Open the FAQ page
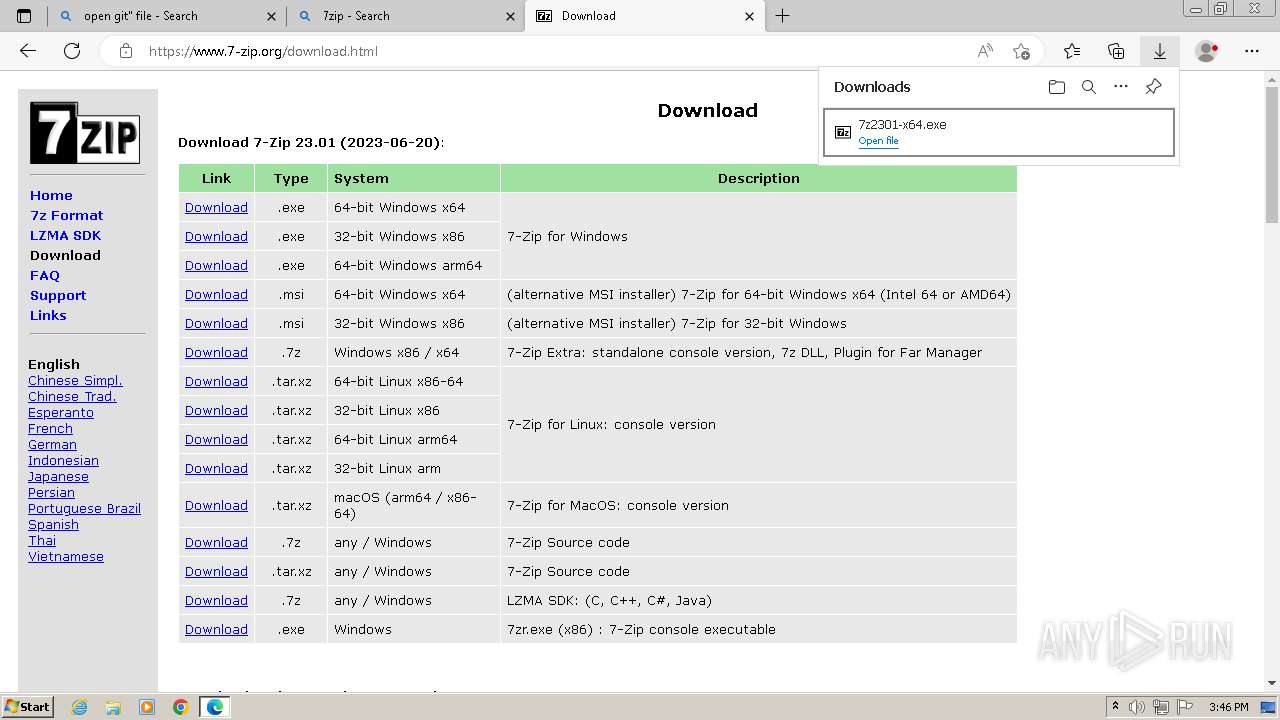The image size is (1280, 720). click(x=45, y=275)
